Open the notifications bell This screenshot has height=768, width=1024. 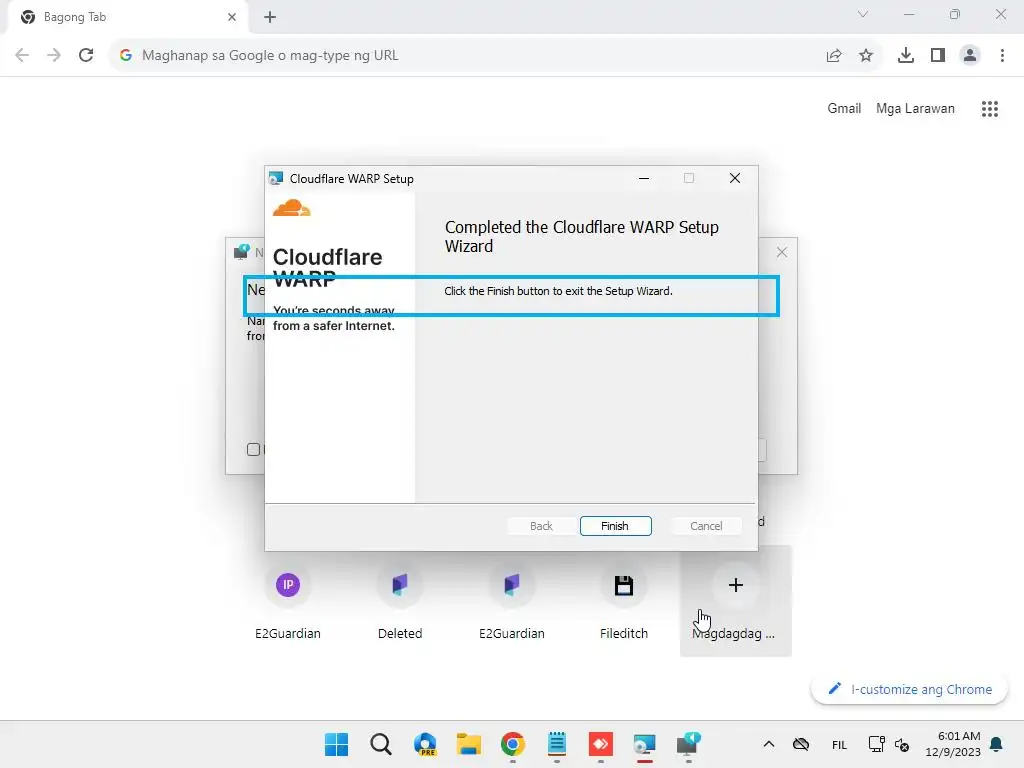(996, 744)
